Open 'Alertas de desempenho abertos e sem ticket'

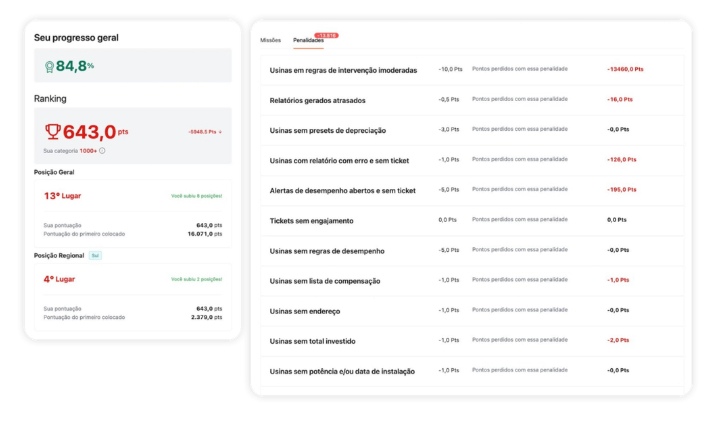[x=342, y=190]
